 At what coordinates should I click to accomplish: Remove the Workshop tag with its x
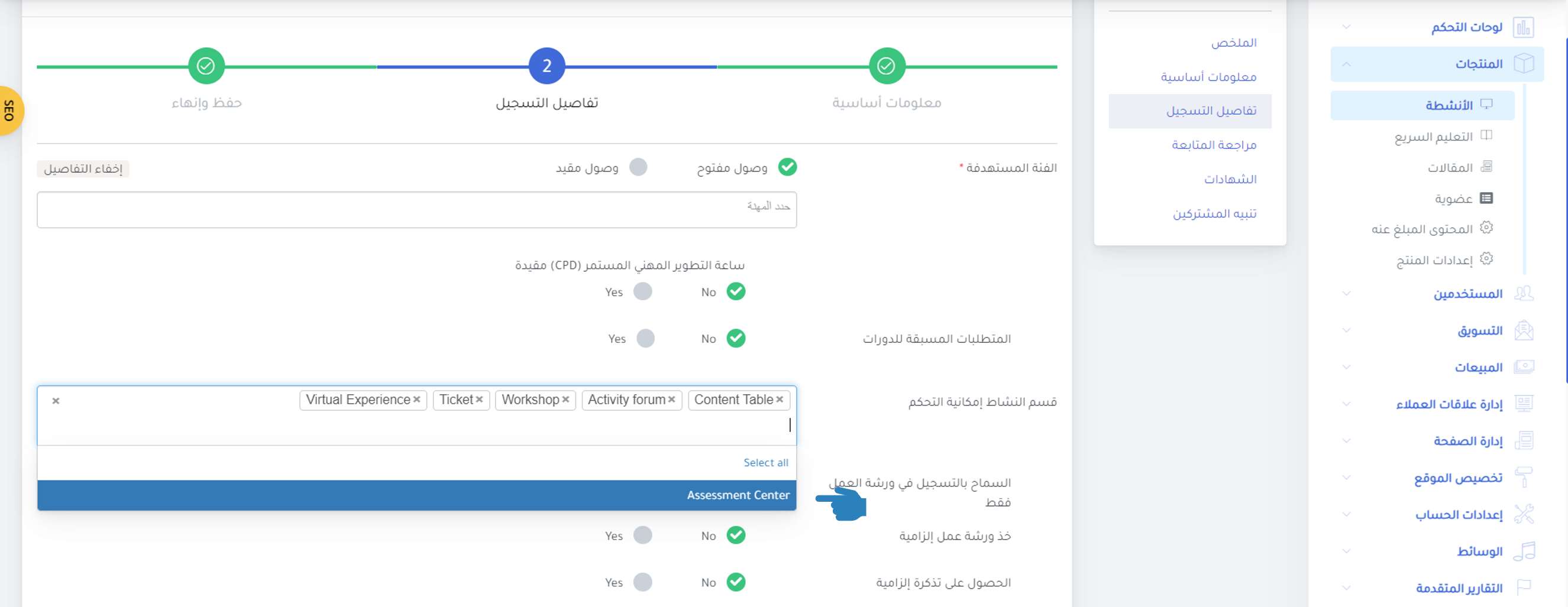565,400
